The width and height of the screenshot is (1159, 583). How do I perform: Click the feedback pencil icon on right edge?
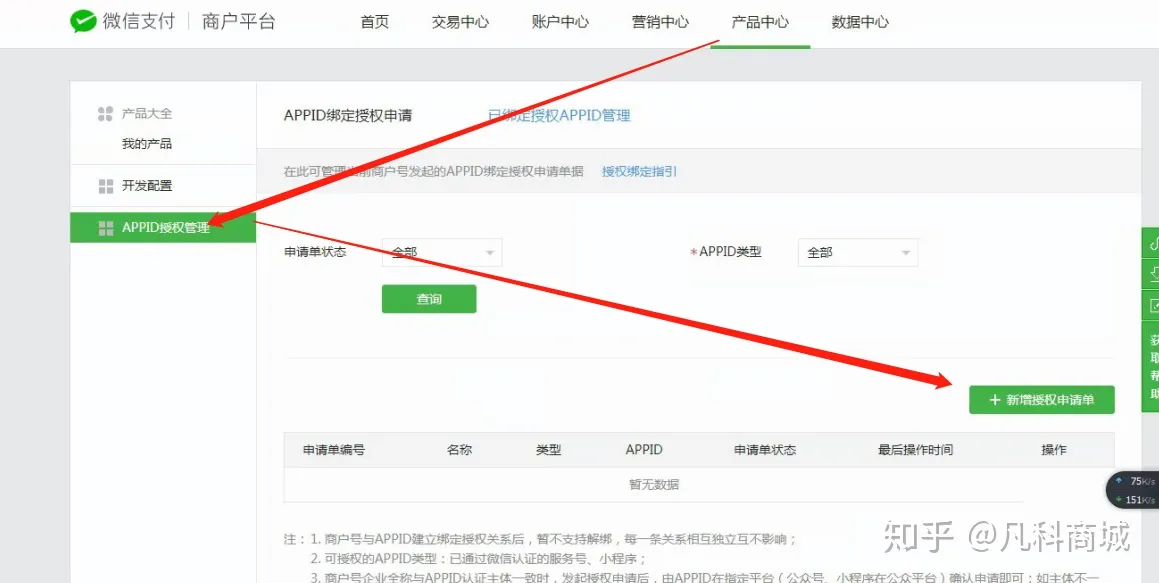[x=1152, y=304]
